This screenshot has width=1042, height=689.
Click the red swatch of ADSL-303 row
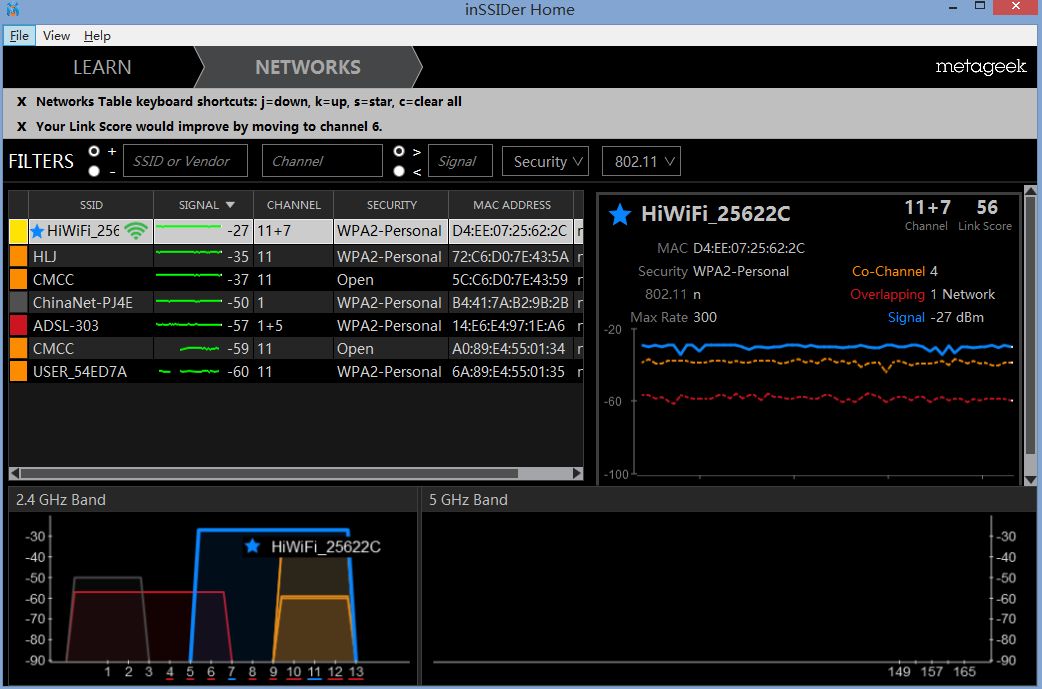point(18,326)
